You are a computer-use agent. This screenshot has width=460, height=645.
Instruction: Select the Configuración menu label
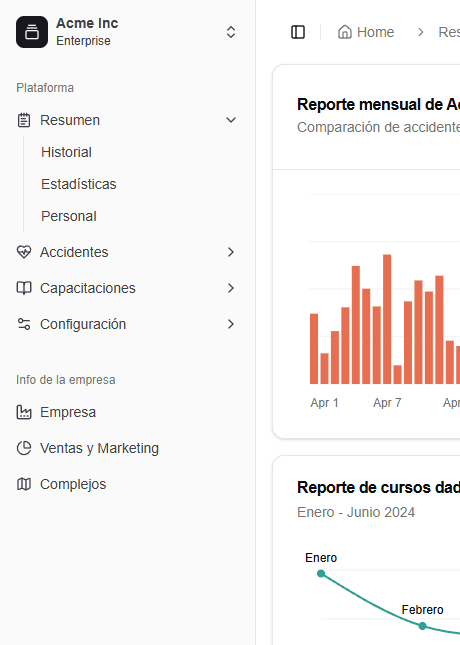pos(83,324)
